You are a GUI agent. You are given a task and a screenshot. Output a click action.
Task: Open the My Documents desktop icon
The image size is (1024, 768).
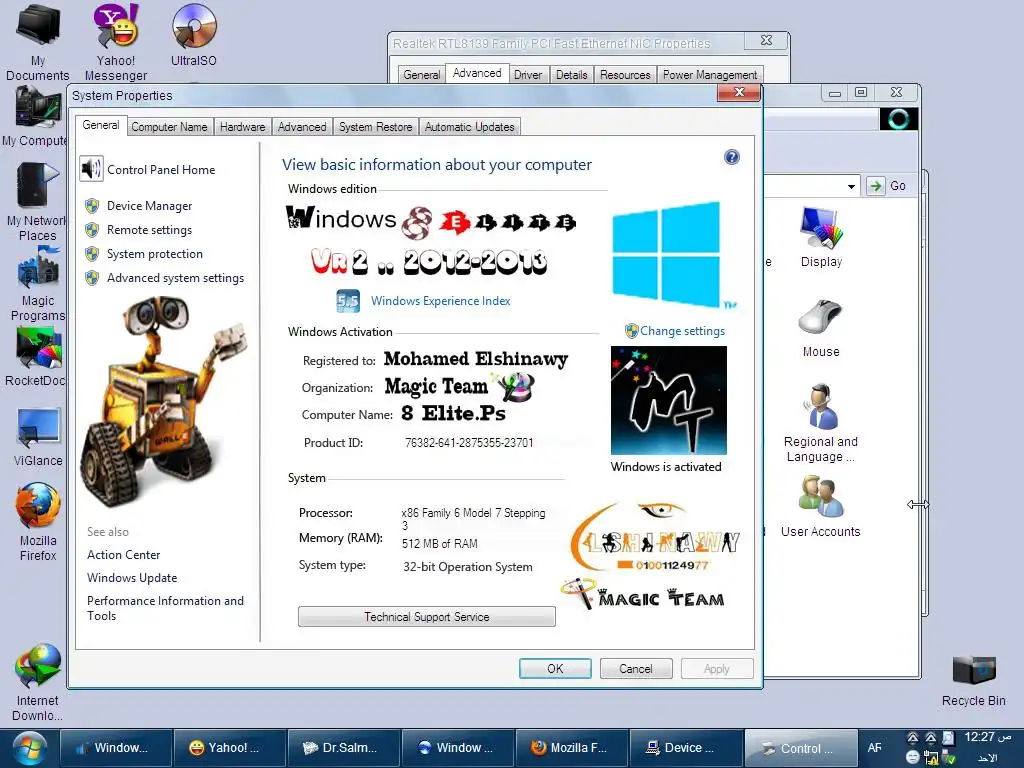[38, 42]
